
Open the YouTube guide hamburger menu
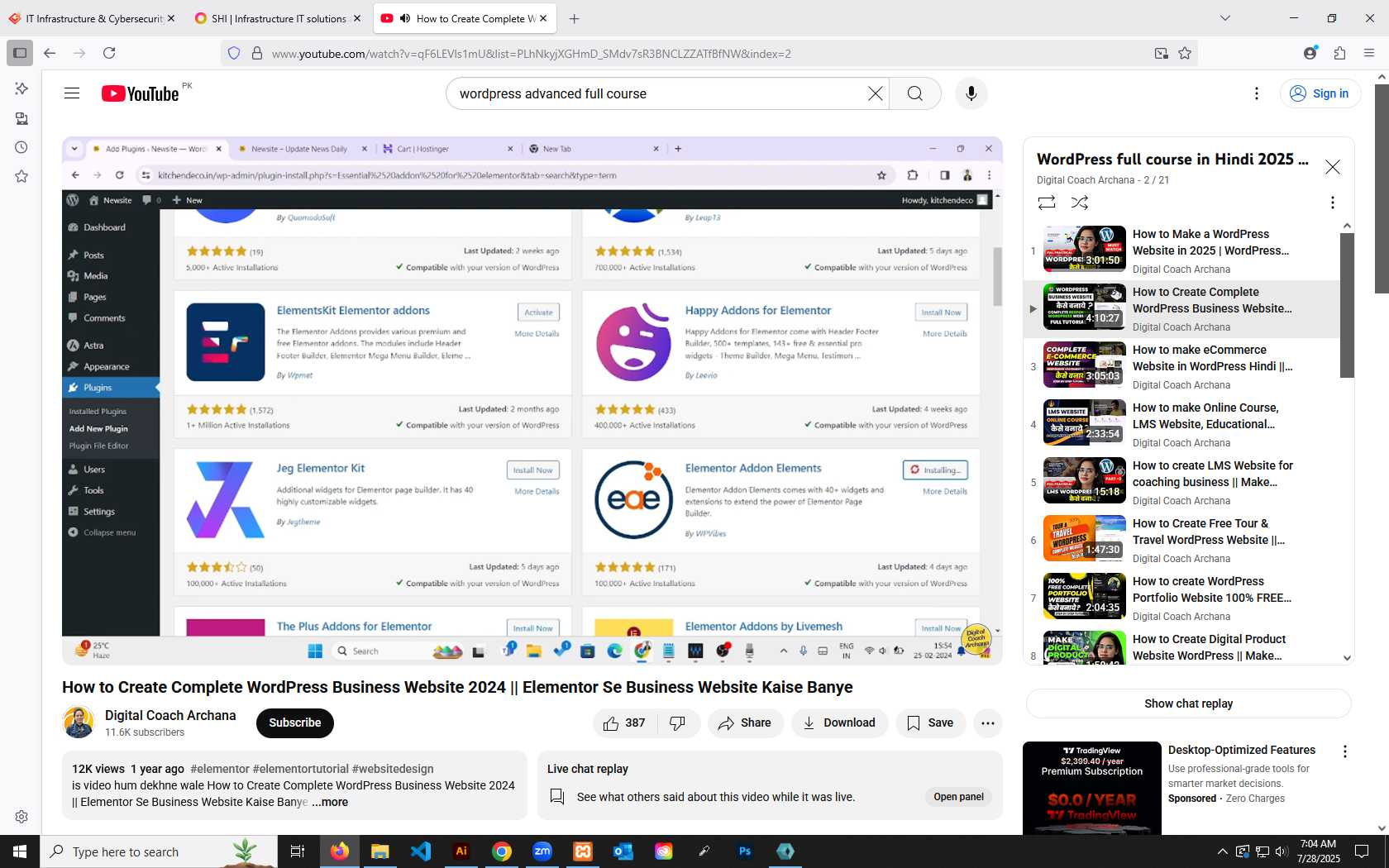[72, 93]
